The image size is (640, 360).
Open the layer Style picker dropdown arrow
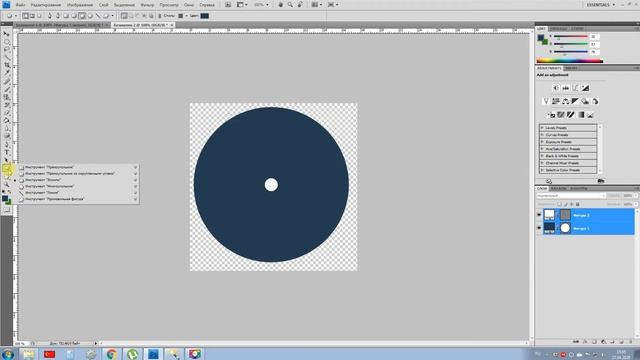point(187,16)
